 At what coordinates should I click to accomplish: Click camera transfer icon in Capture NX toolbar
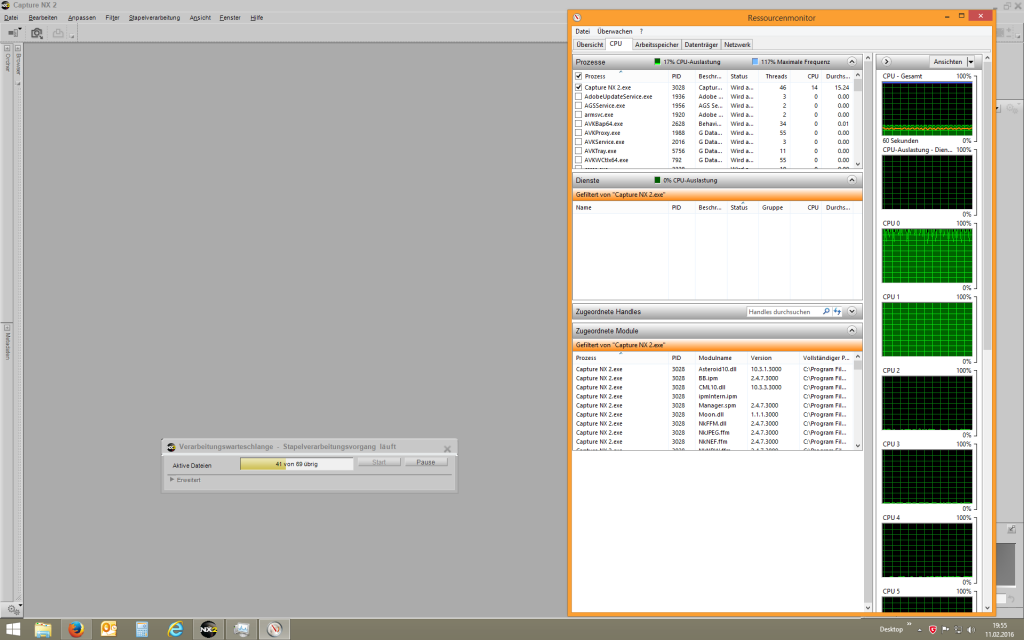[37, 33]
